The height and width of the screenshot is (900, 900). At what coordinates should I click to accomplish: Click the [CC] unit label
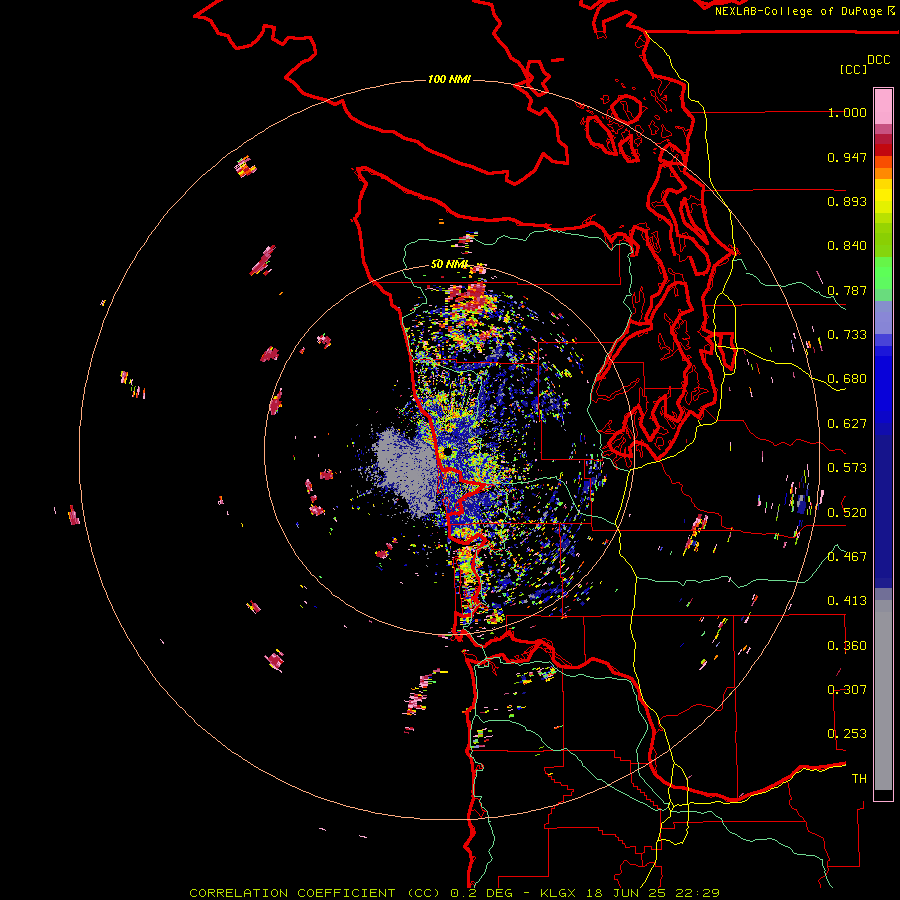pos(853,69)
